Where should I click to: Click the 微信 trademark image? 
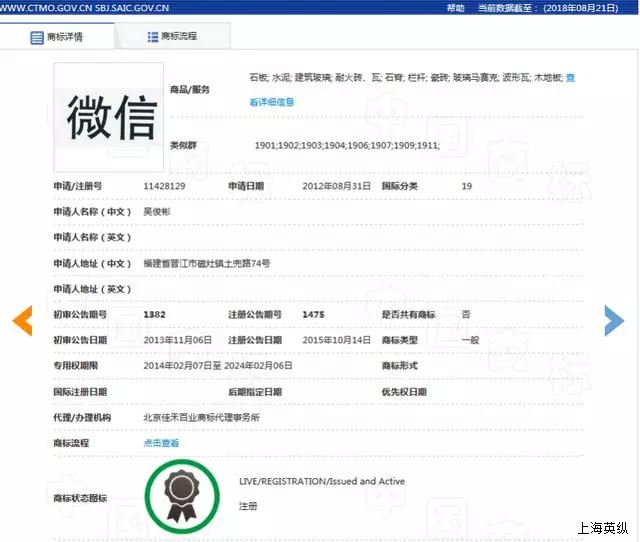(x=109, y=118)
